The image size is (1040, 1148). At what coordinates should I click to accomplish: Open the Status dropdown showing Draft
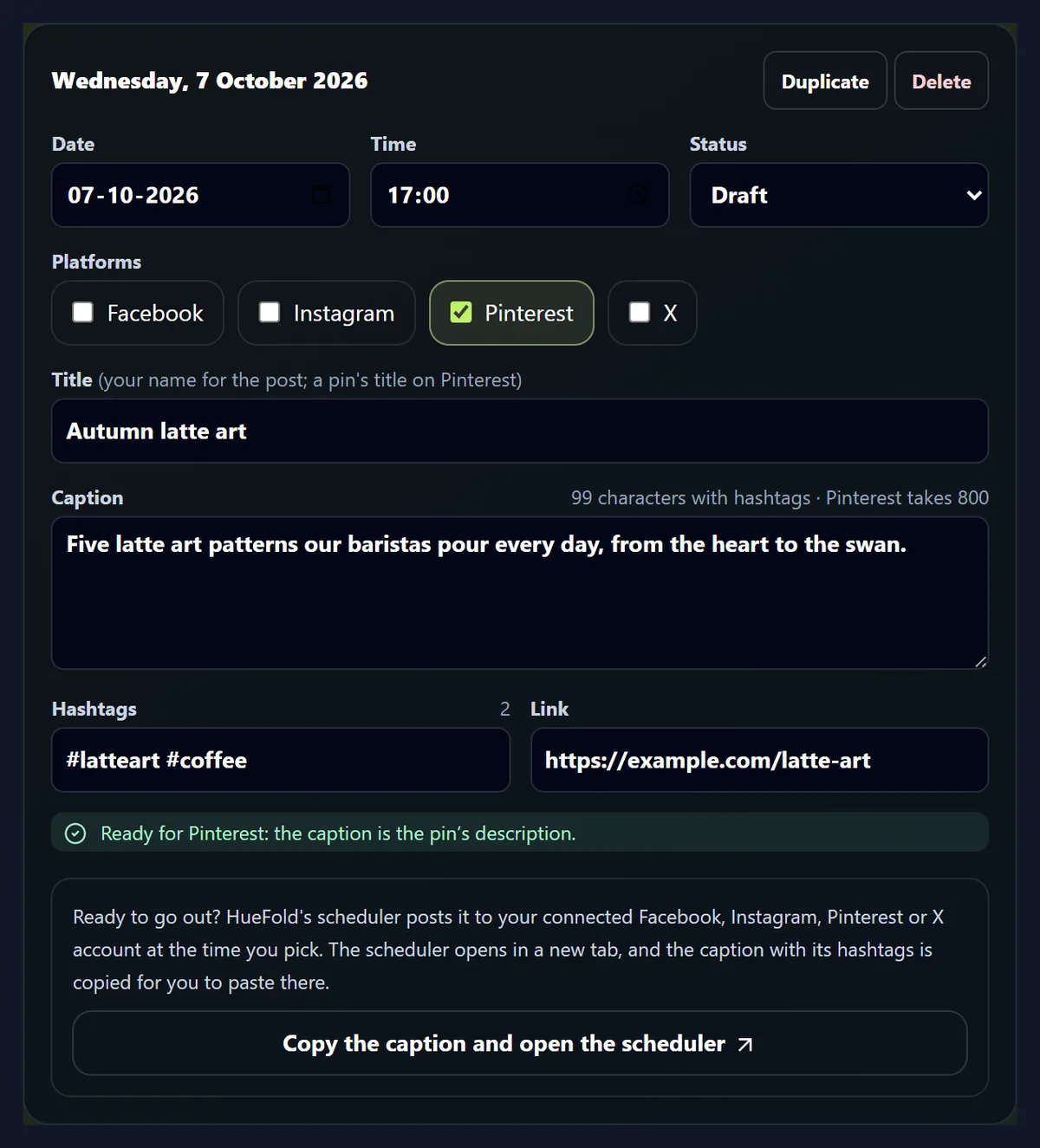[839, 195]
